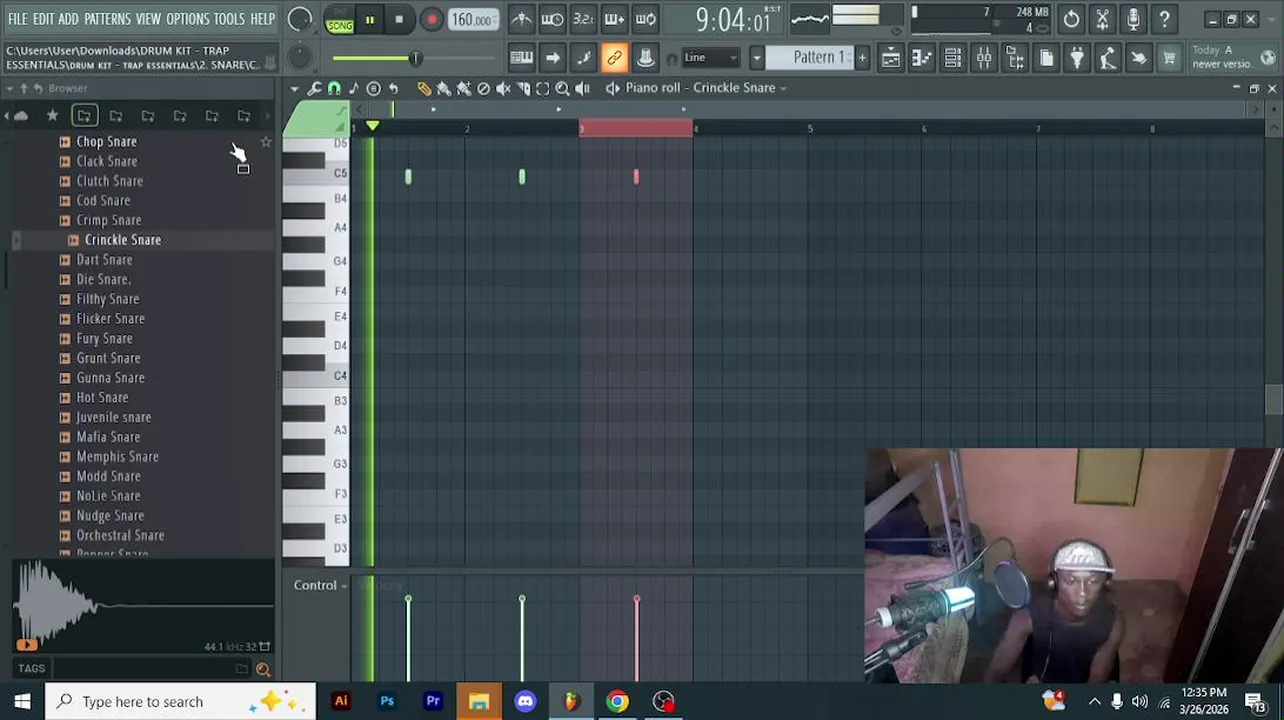Open Adobe Premiere Pro from taskbar
The image size is (1284, 720).
433,701
